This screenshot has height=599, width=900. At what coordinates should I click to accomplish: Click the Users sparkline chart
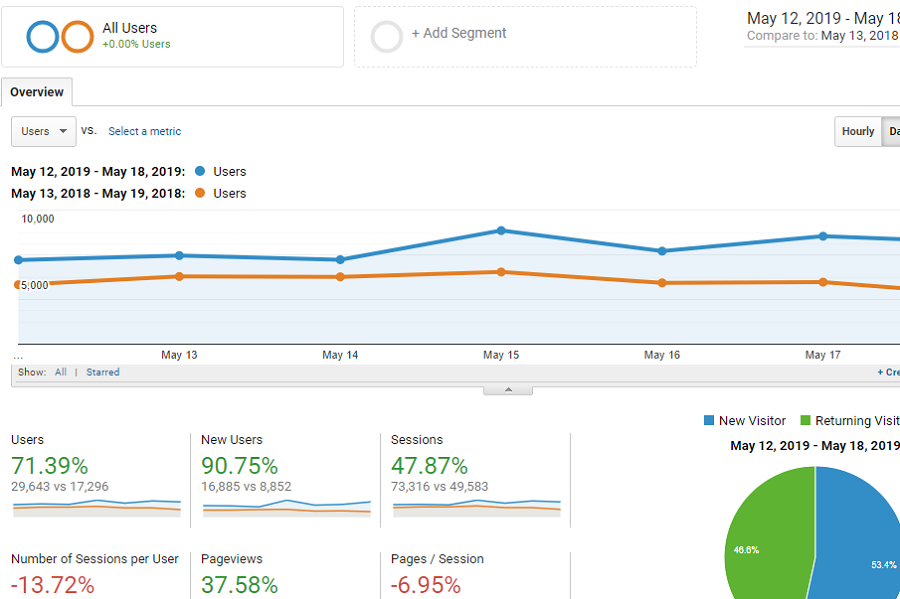(x=97, y=507)
